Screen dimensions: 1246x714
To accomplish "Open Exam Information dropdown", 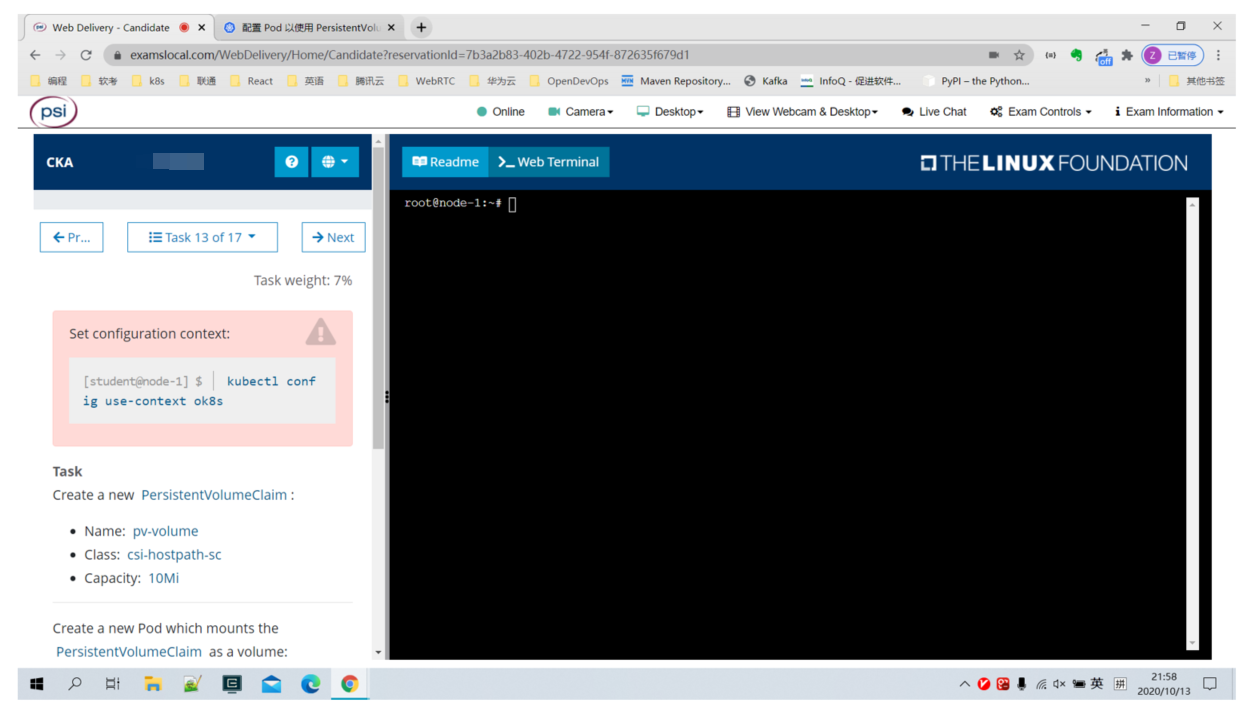I will (x=1168, y=112).
